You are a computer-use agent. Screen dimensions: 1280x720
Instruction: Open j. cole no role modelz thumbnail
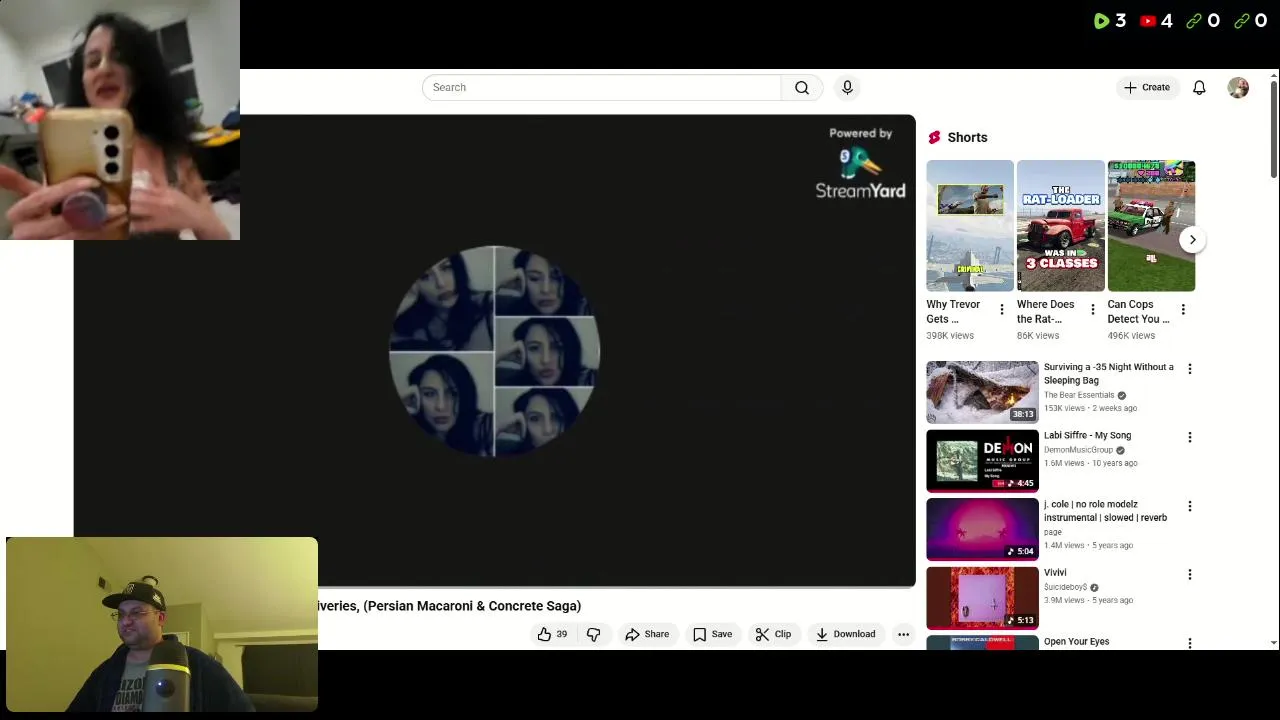(x=982, y=529)
